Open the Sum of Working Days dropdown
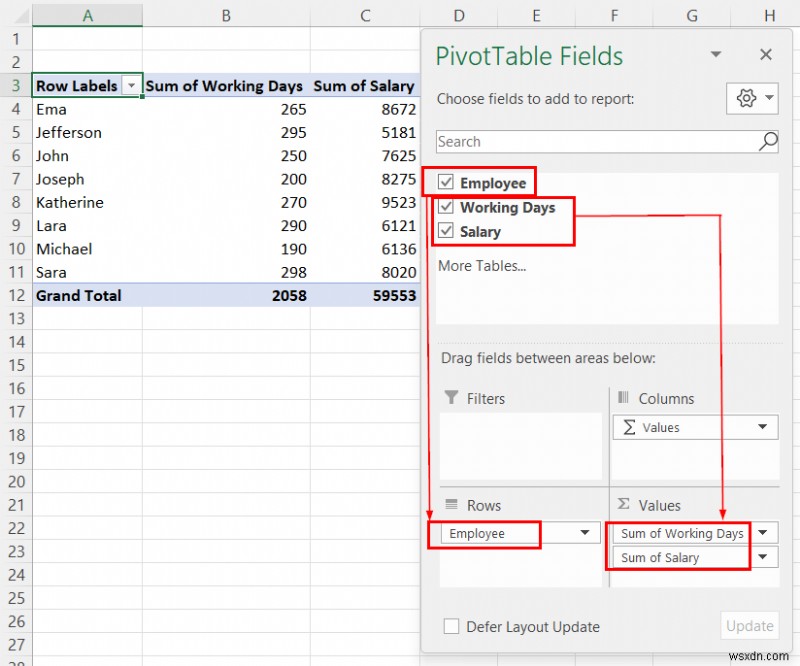800x666 pixels. coord(764,532)
